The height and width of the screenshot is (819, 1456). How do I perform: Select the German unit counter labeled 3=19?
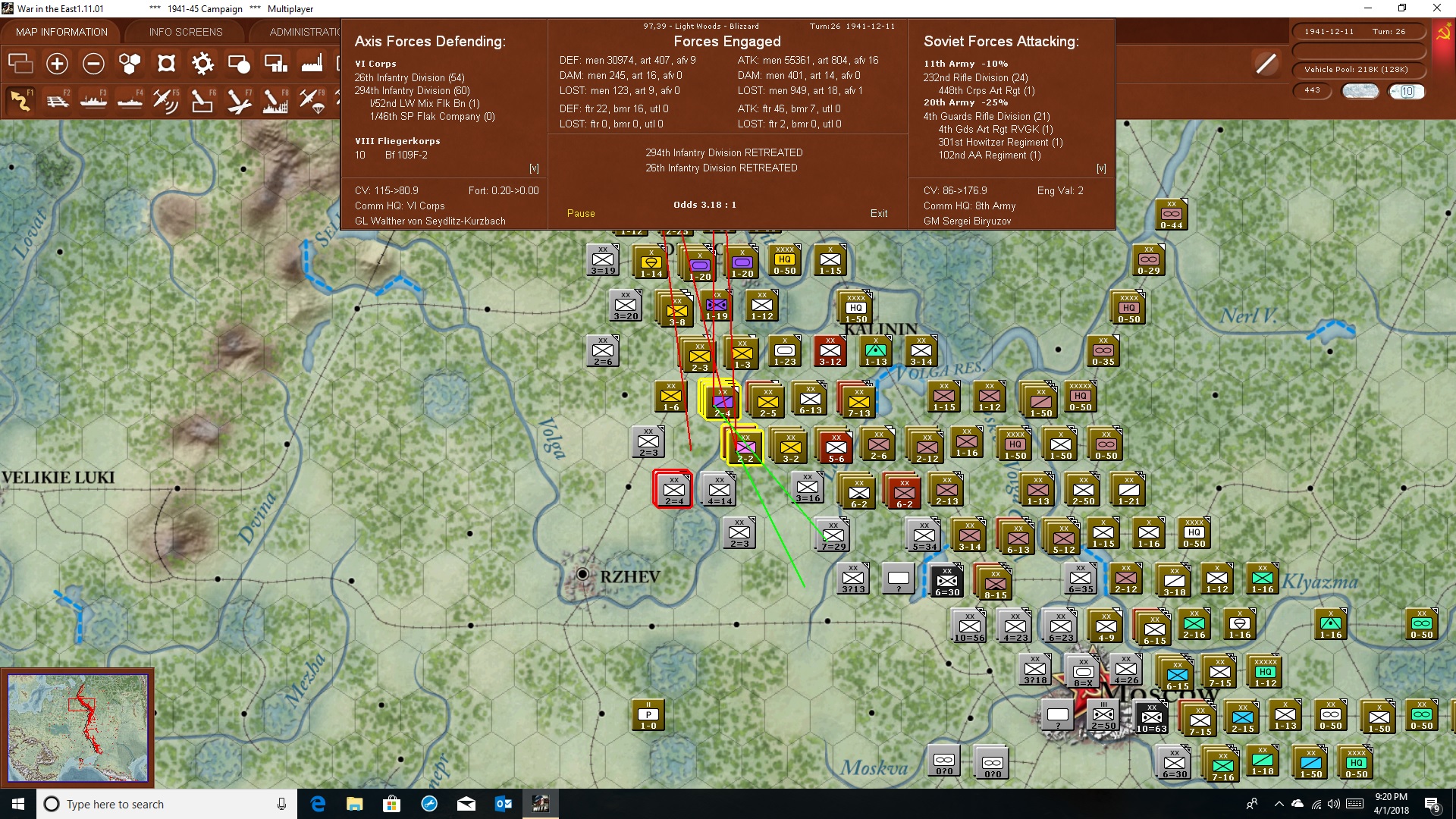click(604, 259)
